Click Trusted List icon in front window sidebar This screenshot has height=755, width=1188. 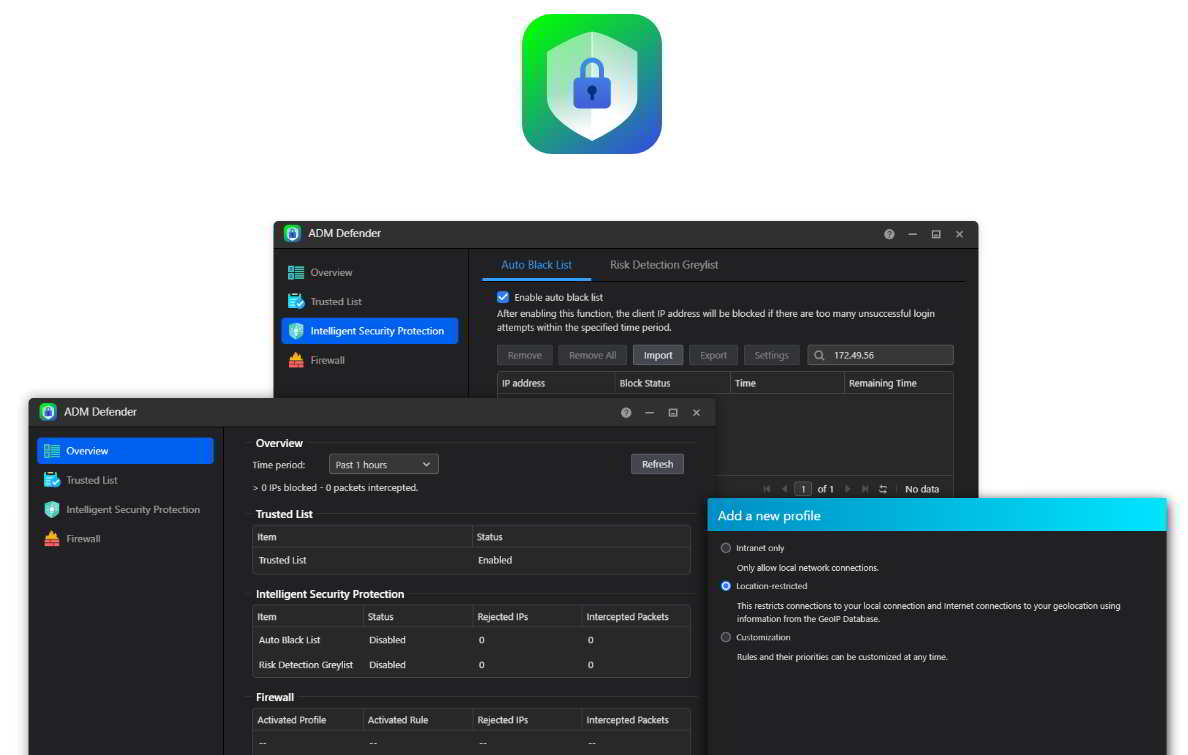click(52, 480)
